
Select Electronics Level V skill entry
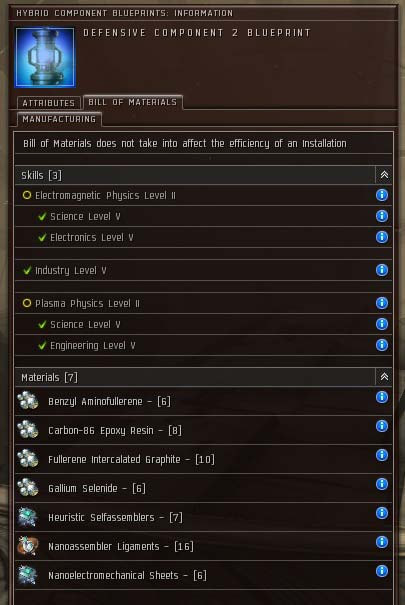point(203,237)
